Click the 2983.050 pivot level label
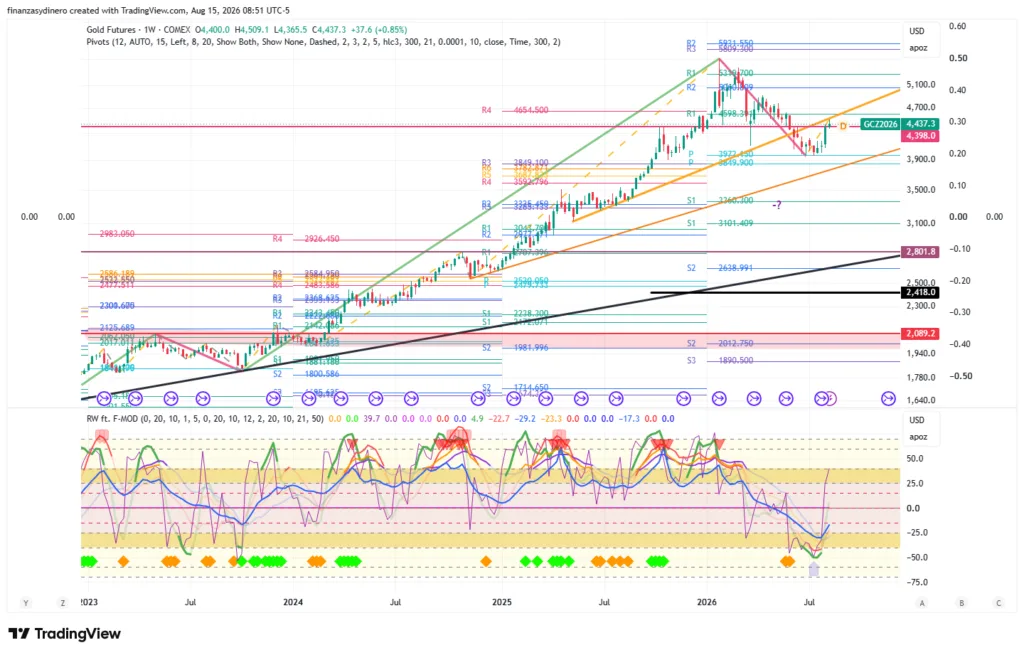Image resolution: width=1024 pixels, height=655 pixels. tap(117, 234)
